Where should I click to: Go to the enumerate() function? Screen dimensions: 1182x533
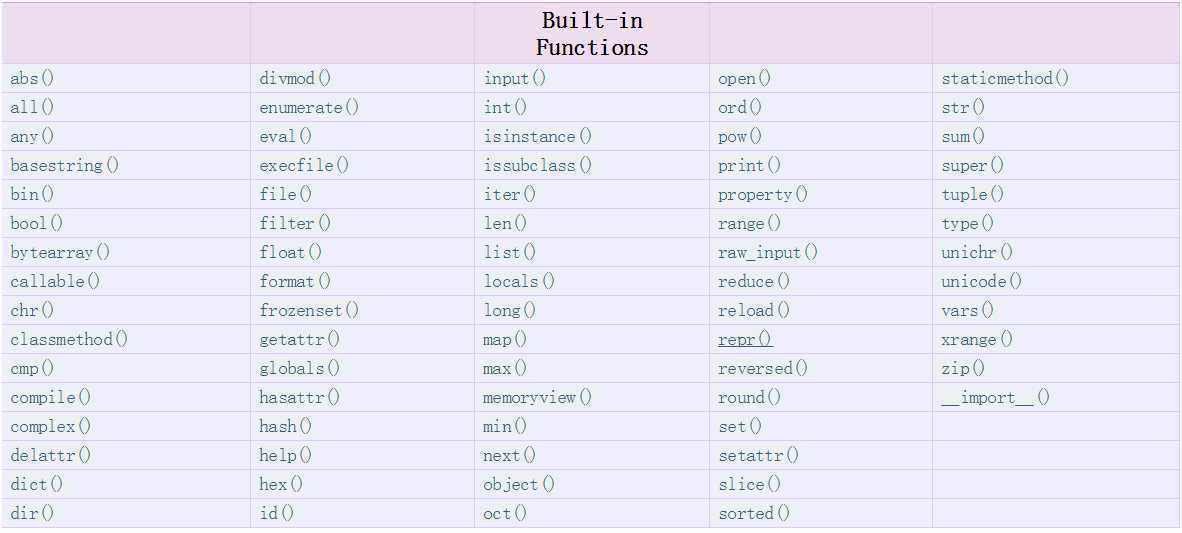tap(308, 107)
